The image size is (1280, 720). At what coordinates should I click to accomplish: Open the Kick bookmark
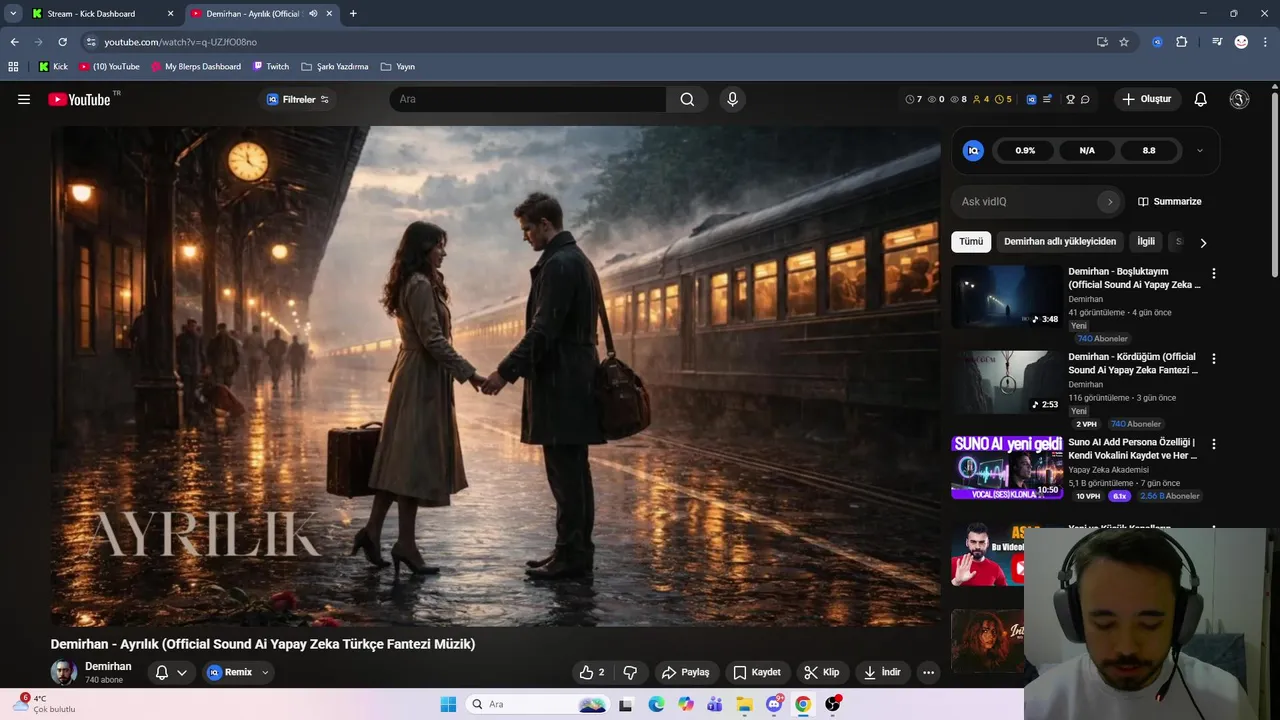[53, 66]
